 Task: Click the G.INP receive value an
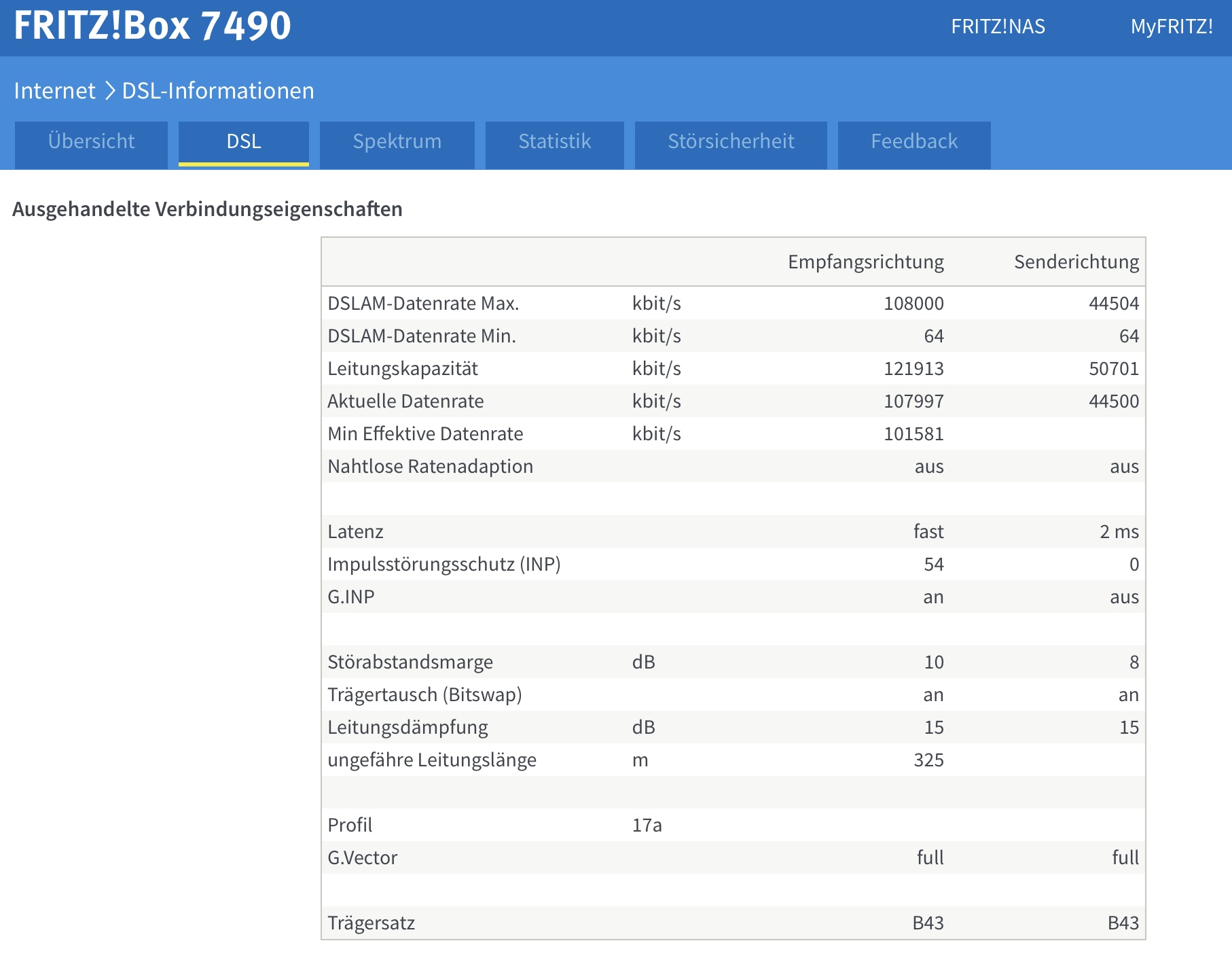pos(933,597)
